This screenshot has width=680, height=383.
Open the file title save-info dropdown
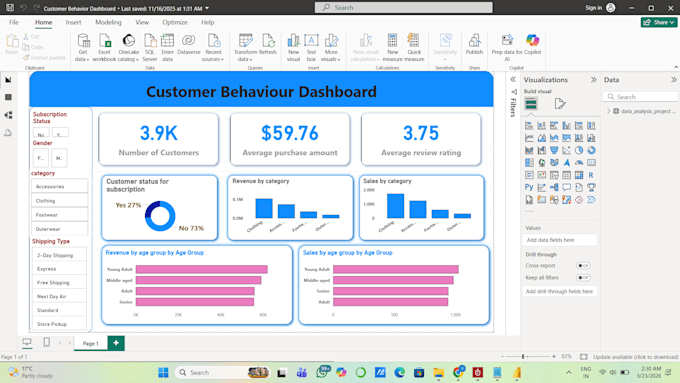207,8
